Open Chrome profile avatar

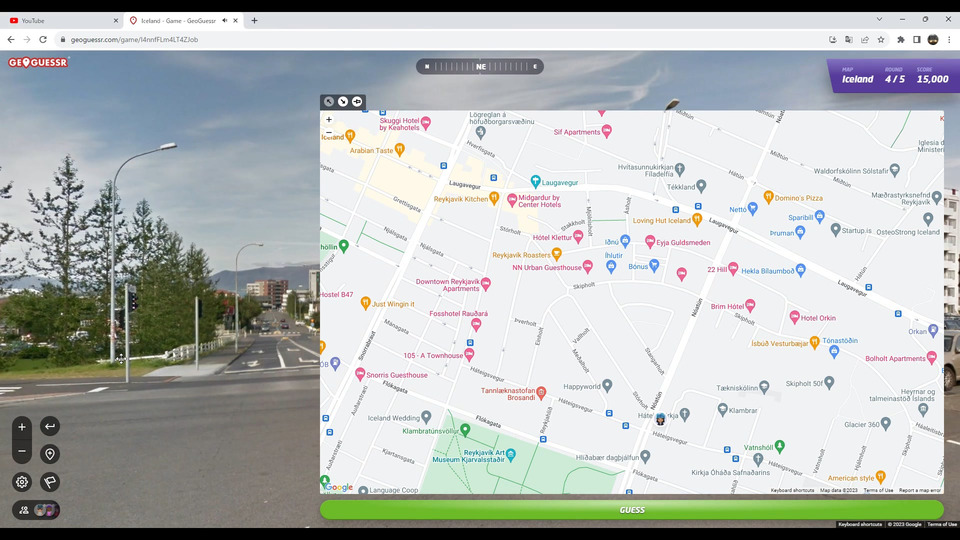pyautogui.click(x=932, y=39)
